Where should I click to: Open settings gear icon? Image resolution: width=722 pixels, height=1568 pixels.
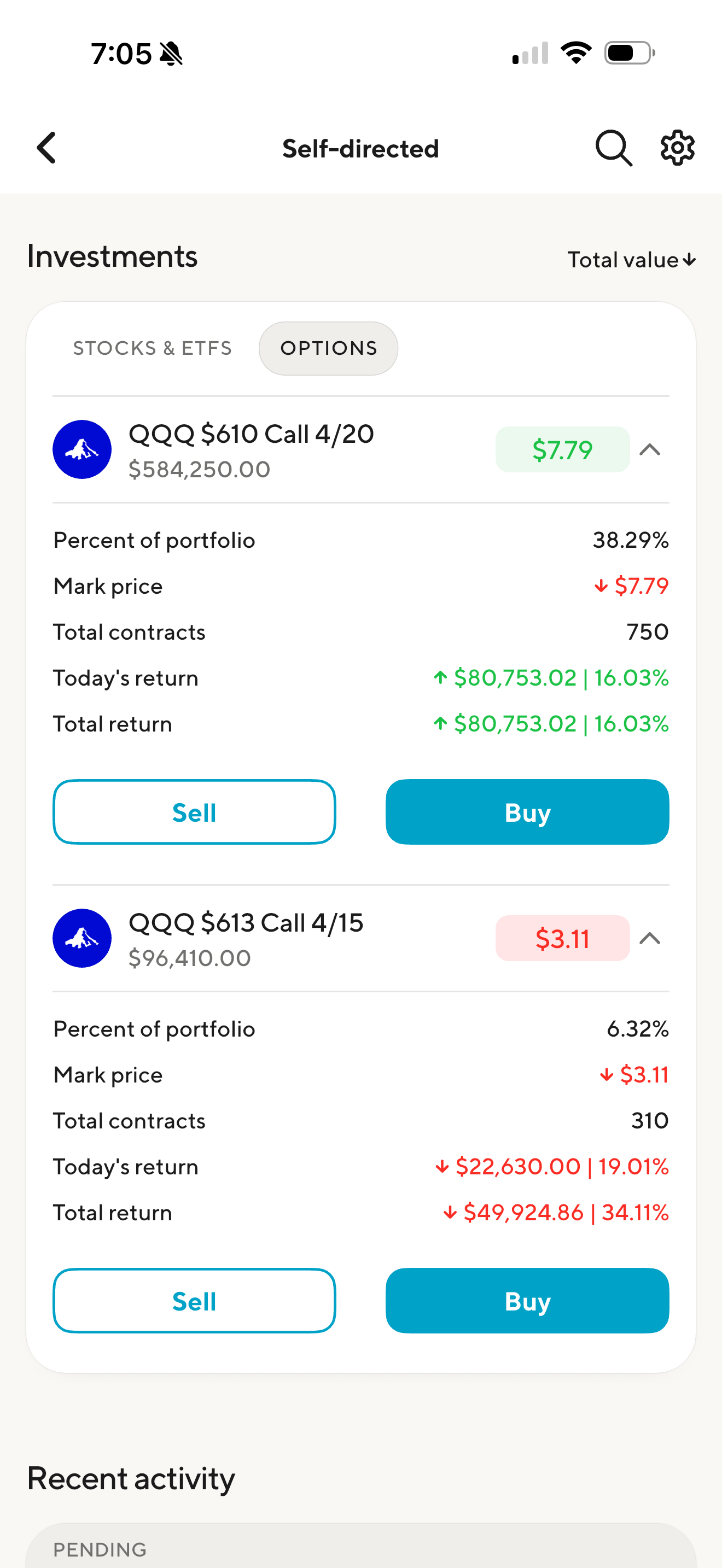coord(678,148)
